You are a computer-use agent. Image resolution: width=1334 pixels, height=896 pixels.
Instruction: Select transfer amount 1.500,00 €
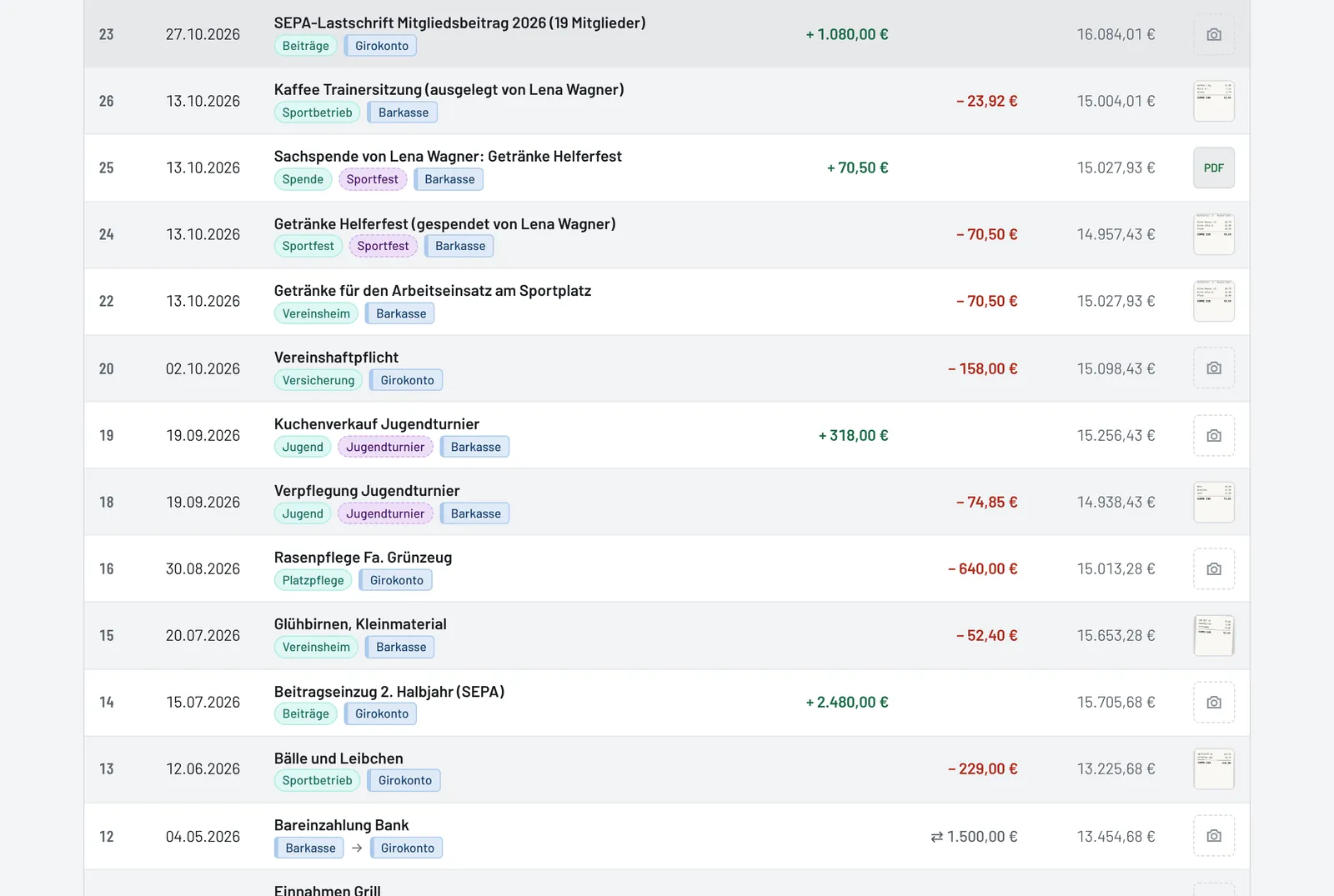click(974, 836)
